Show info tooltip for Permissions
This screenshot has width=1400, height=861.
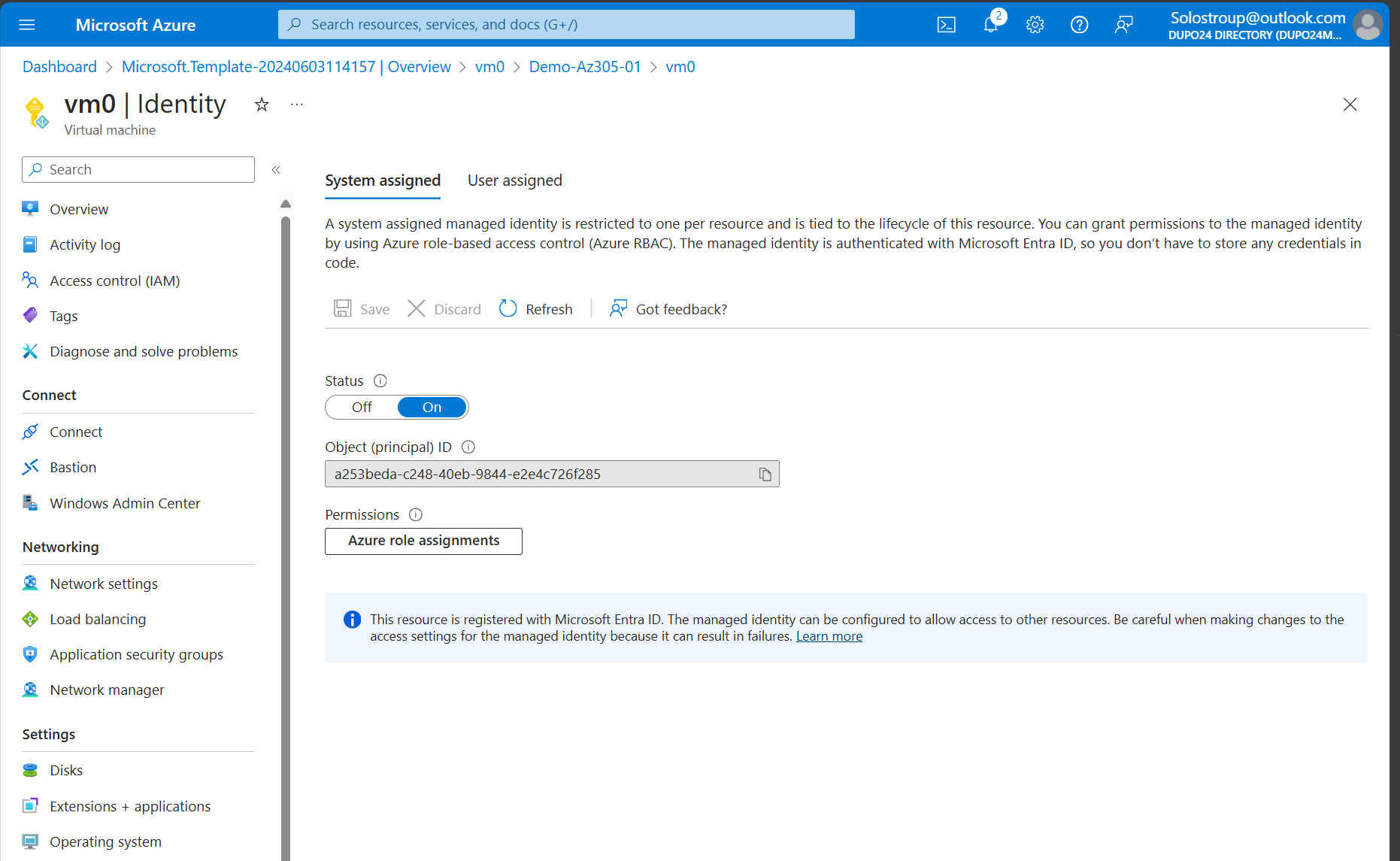pyautogui.click(x=416, y=515)
